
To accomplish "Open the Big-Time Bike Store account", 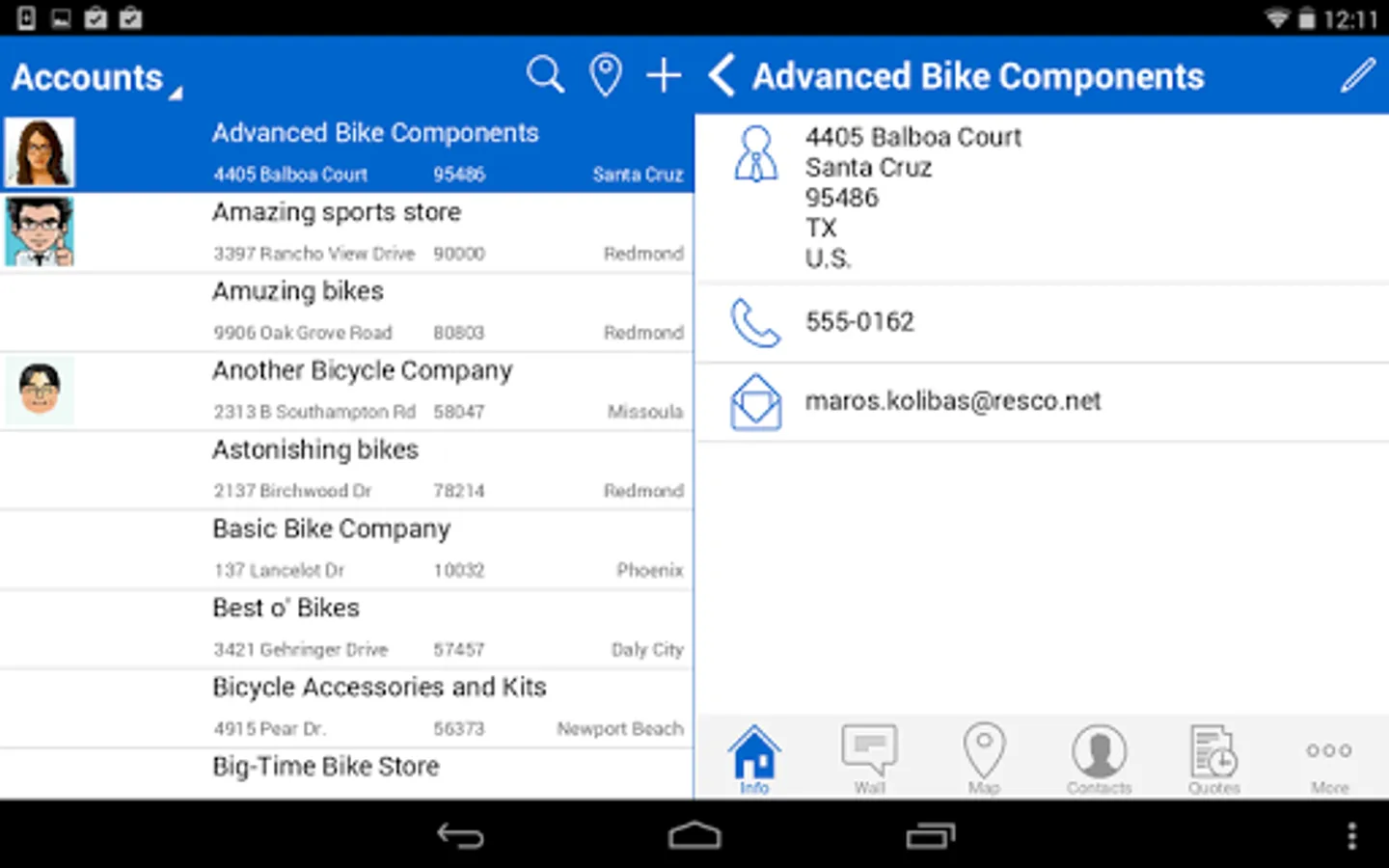I will point(346,774).
